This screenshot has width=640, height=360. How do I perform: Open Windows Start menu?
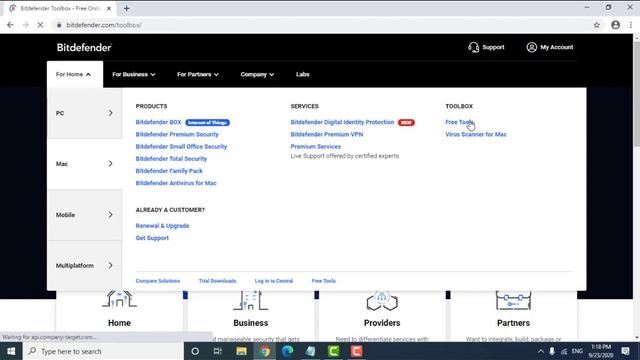[x=11, y=351]
